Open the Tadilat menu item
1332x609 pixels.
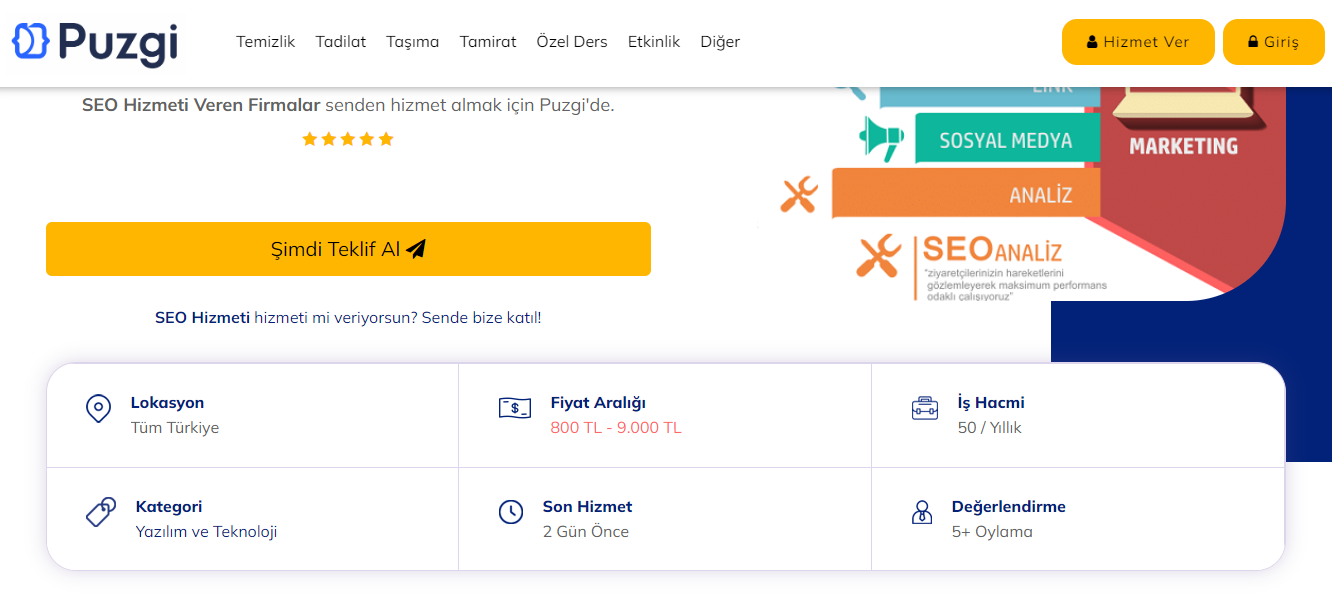(341, 42)
